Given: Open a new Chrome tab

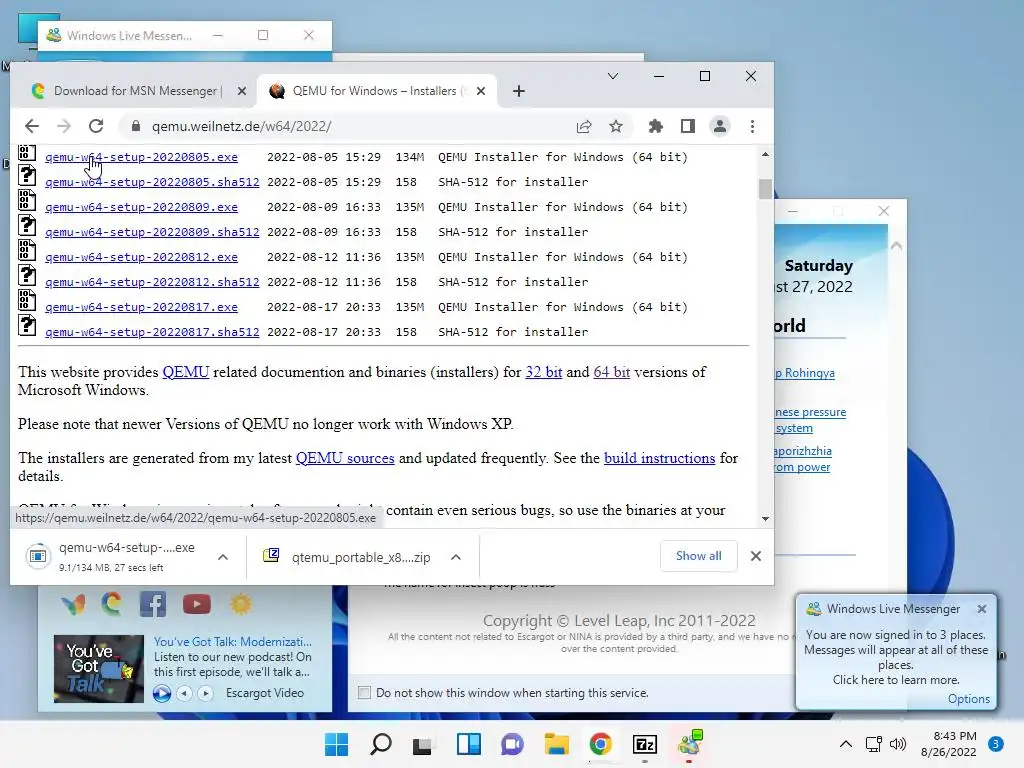Looking at the screenshot, I should 519,91.
